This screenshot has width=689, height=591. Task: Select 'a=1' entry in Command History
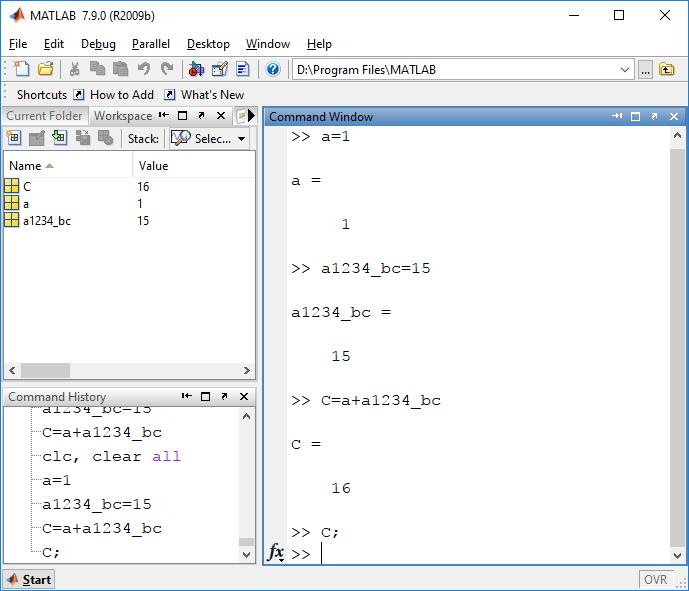click(x=56, y=480)
